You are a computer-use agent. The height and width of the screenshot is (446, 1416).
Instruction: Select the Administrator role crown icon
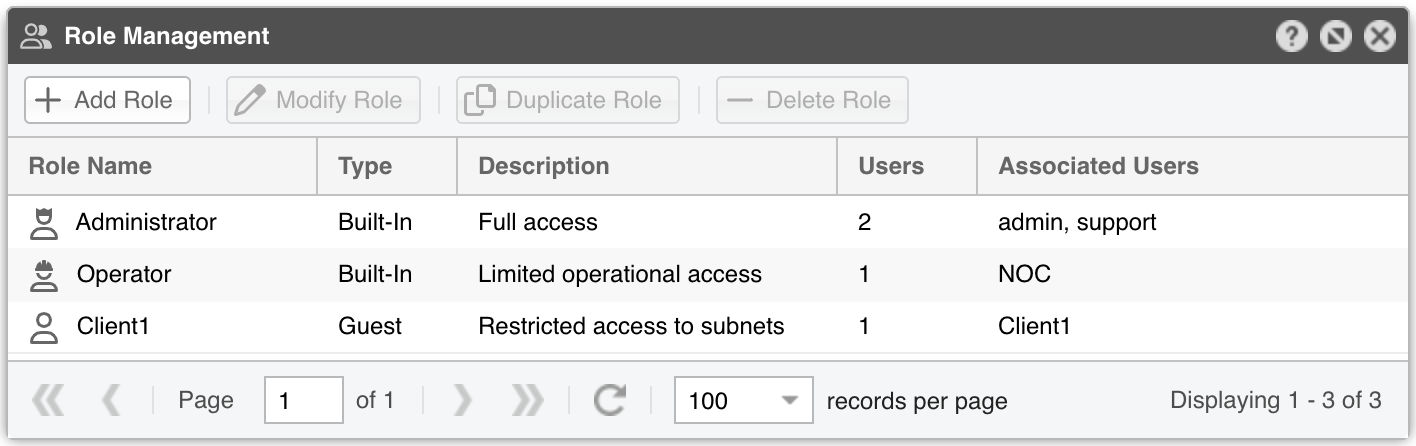click(x=43, y=222)
